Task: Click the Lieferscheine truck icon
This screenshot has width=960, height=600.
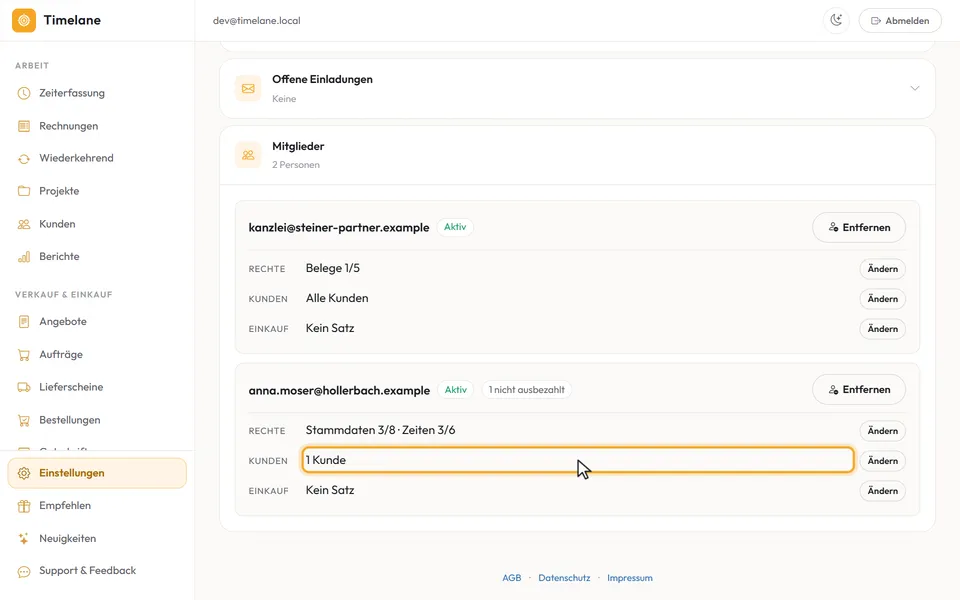Action: pyautogui.click(x=24, y=387)
